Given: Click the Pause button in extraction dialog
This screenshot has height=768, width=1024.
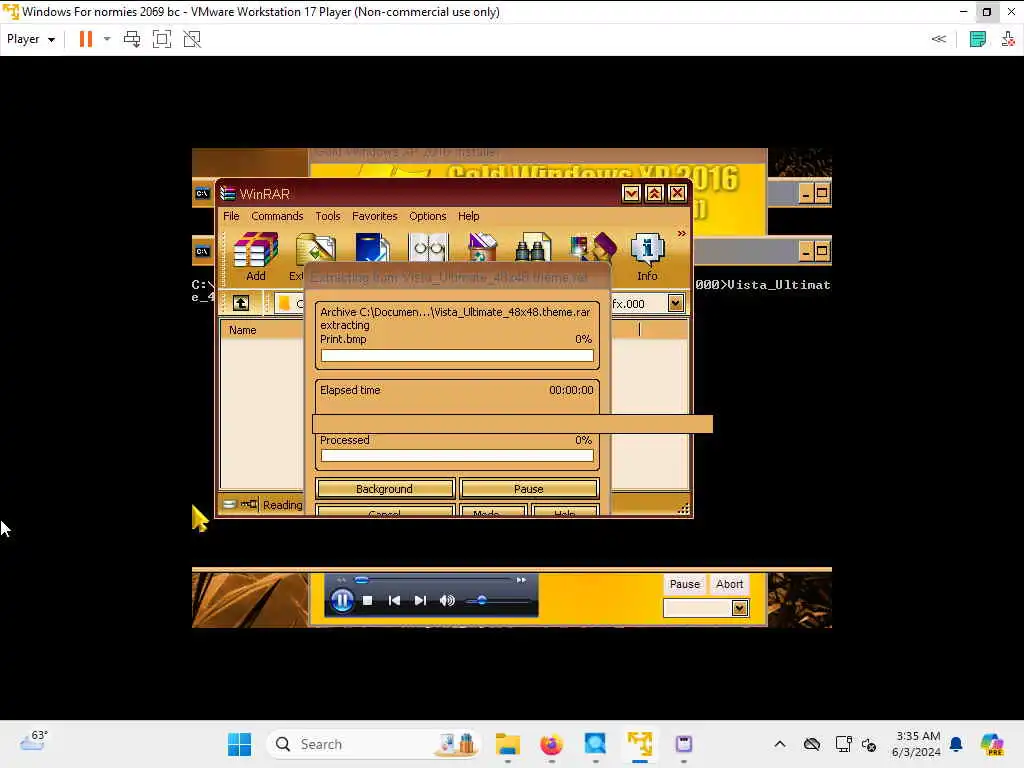Looking at the screenshot, I should coord(528,489).
